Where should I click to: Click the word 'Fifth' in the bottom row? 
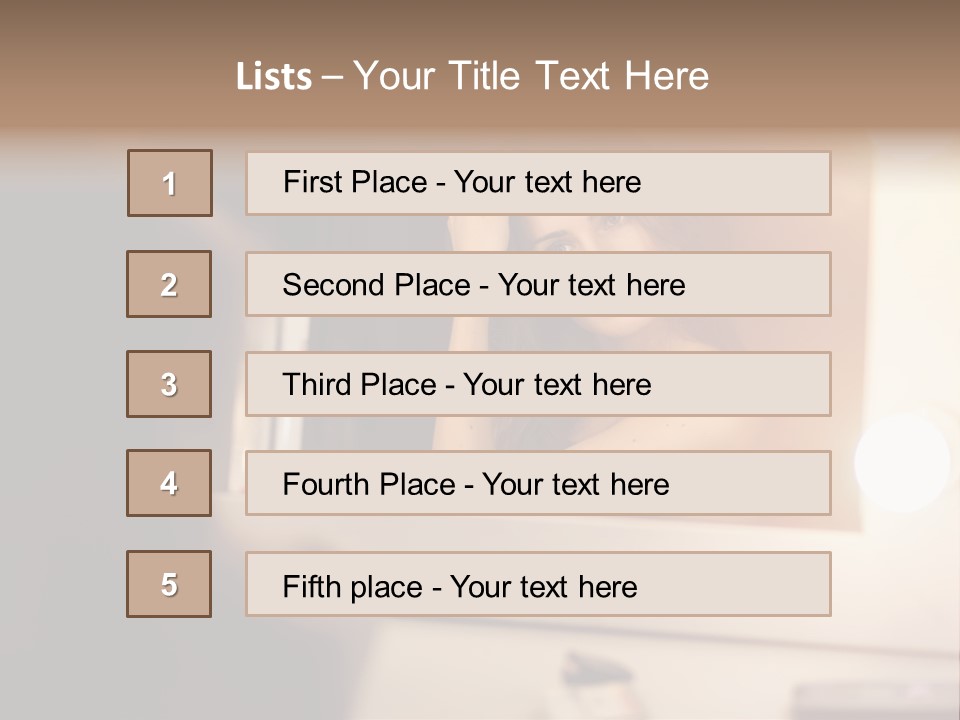click(x=311, y=586)
